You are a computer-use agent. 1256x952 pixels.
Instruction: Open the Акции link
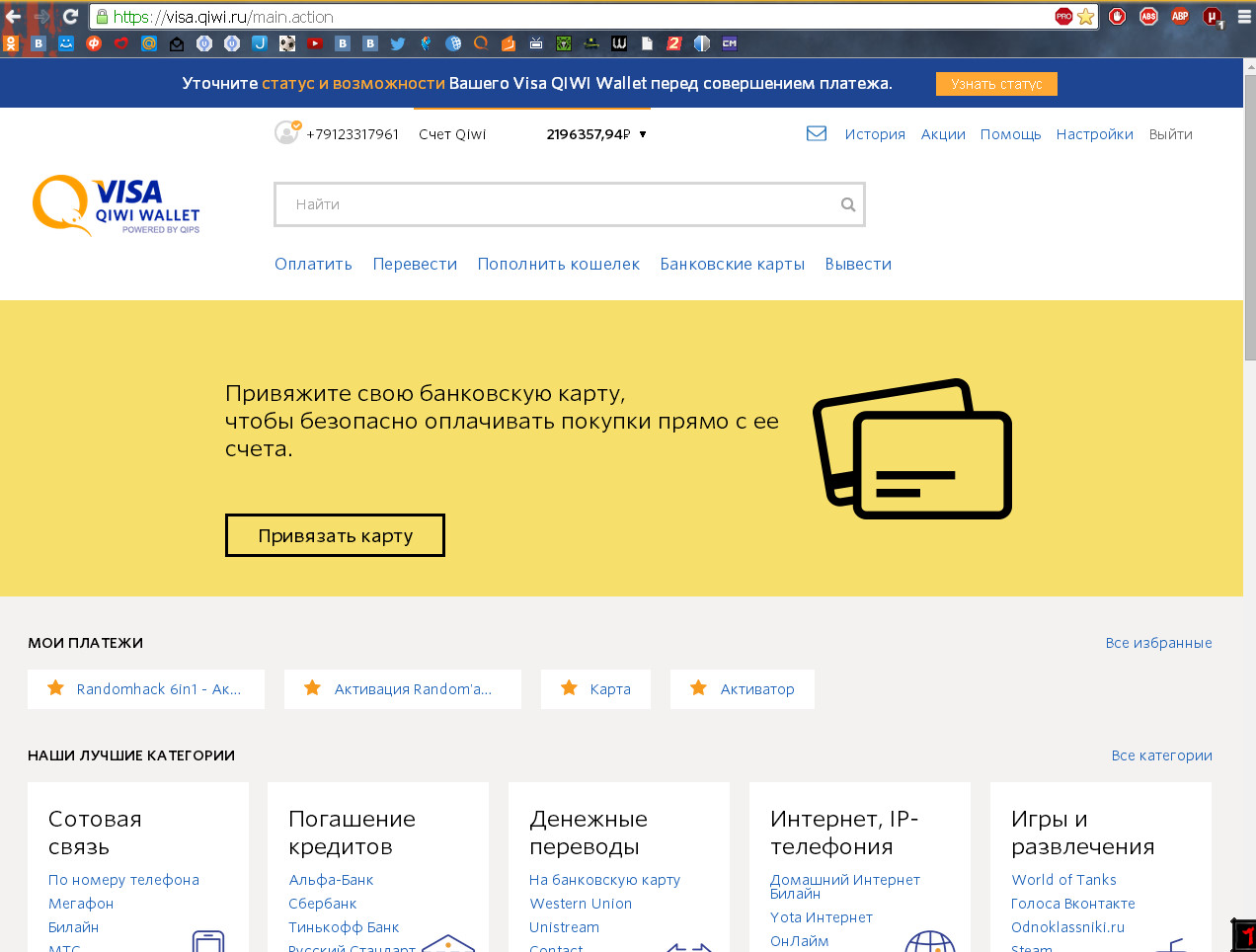[943, 134]
